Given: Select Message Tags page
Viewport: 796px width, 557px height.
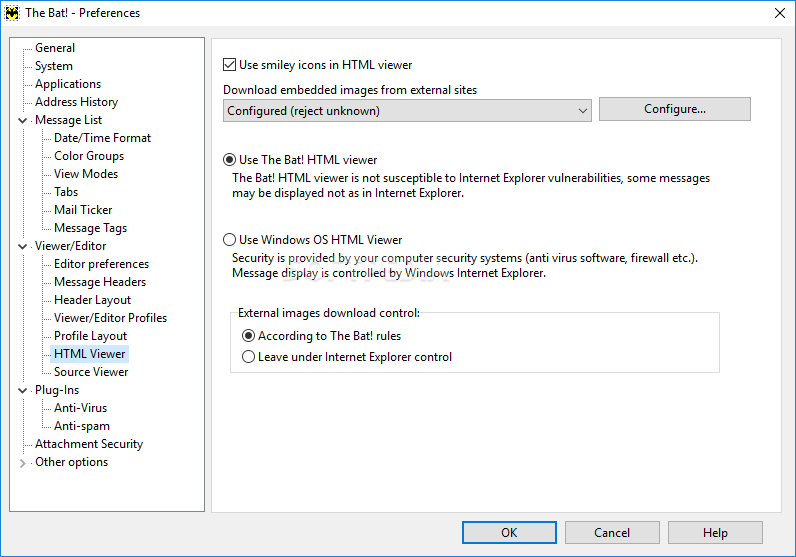Looking at the screenshot, I should tap(90, 228).
